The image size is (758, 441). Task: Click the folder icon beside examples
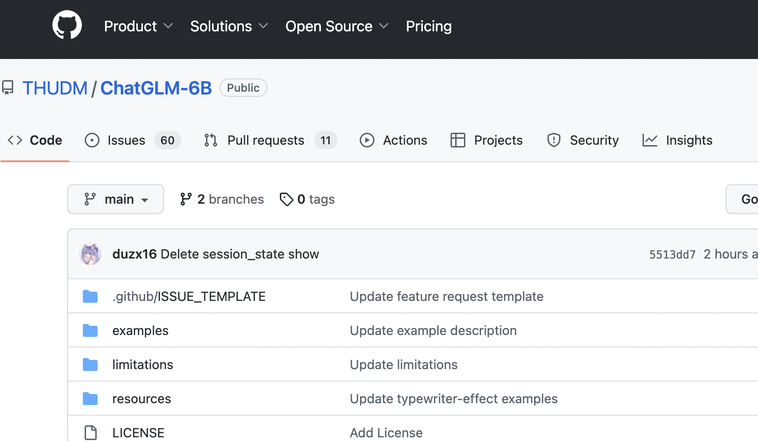(x=91, y=330)
